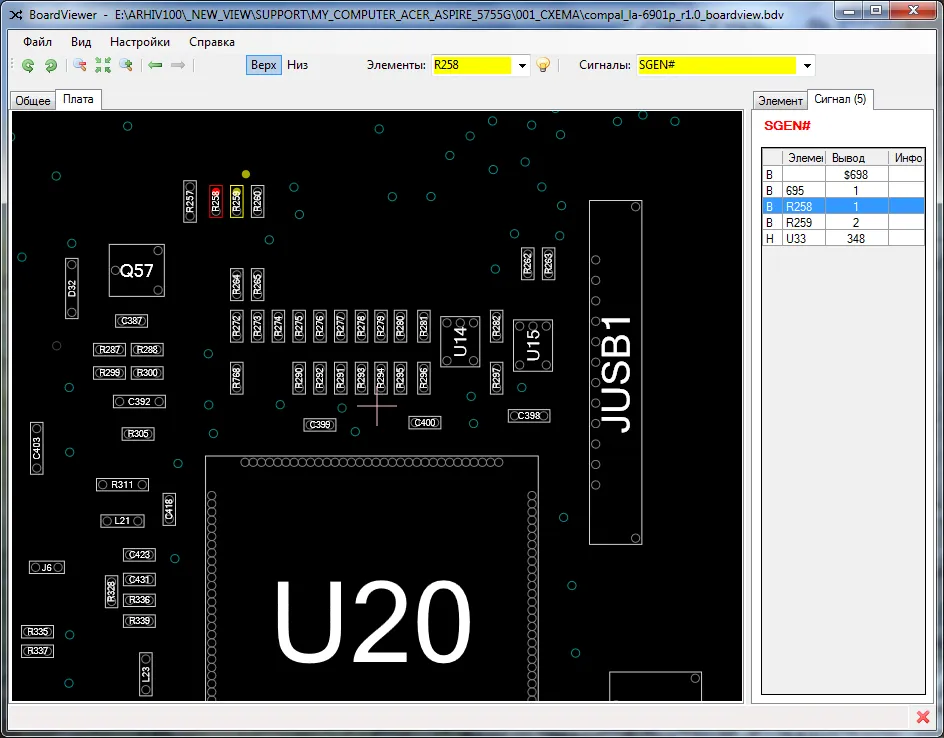Click resistor R337 on the board
This screenshot has width=944, height=738.
click(x=37, y=651)
